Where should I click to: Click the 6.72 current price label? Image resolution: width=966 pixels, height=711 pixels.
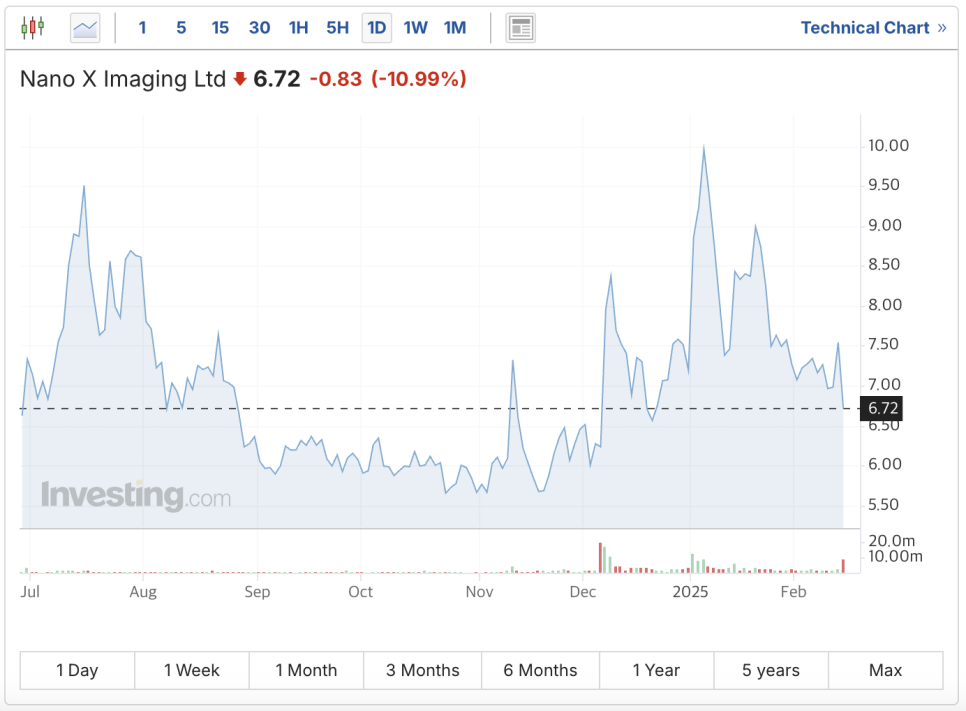tap(882, 408)
